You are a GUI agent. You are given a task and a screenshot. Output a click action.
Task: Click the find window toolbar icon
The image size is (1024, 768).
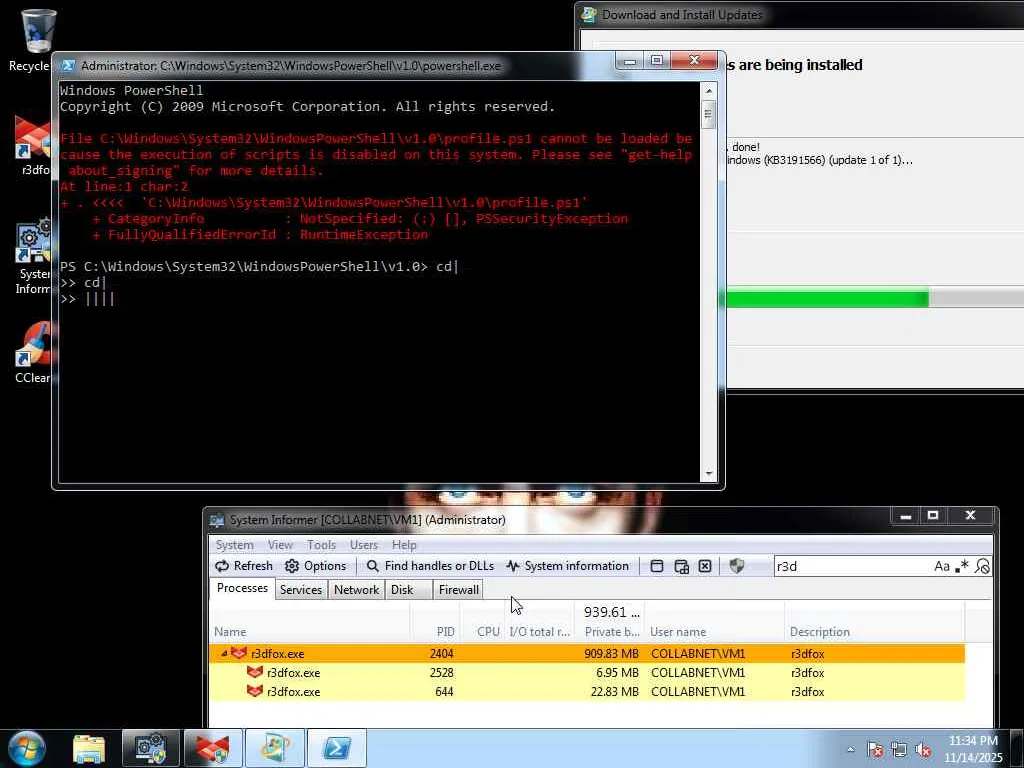pos(657,566)
